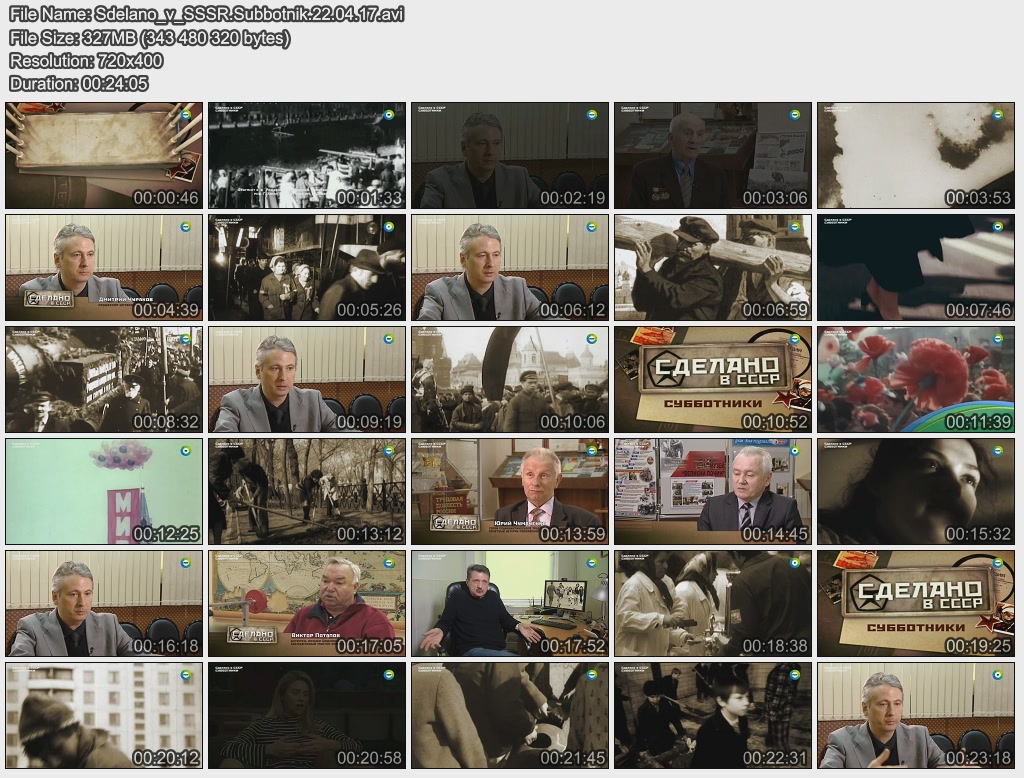Select the man at computer desk thumbnail
Viewport: 1024px width, 778px height.
coord(509,603)
